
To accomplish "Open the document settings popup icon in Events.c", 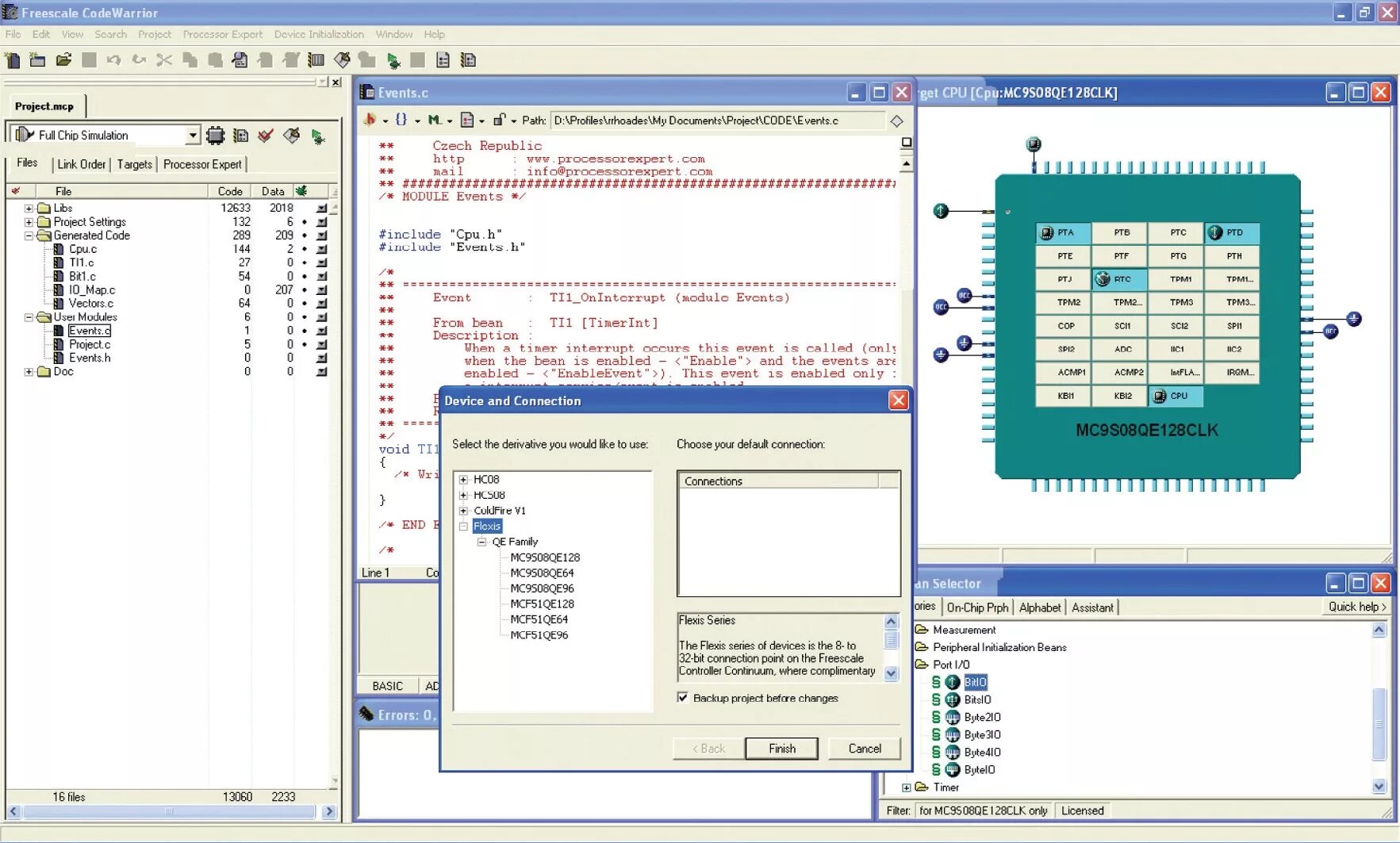I will point(467,120).
